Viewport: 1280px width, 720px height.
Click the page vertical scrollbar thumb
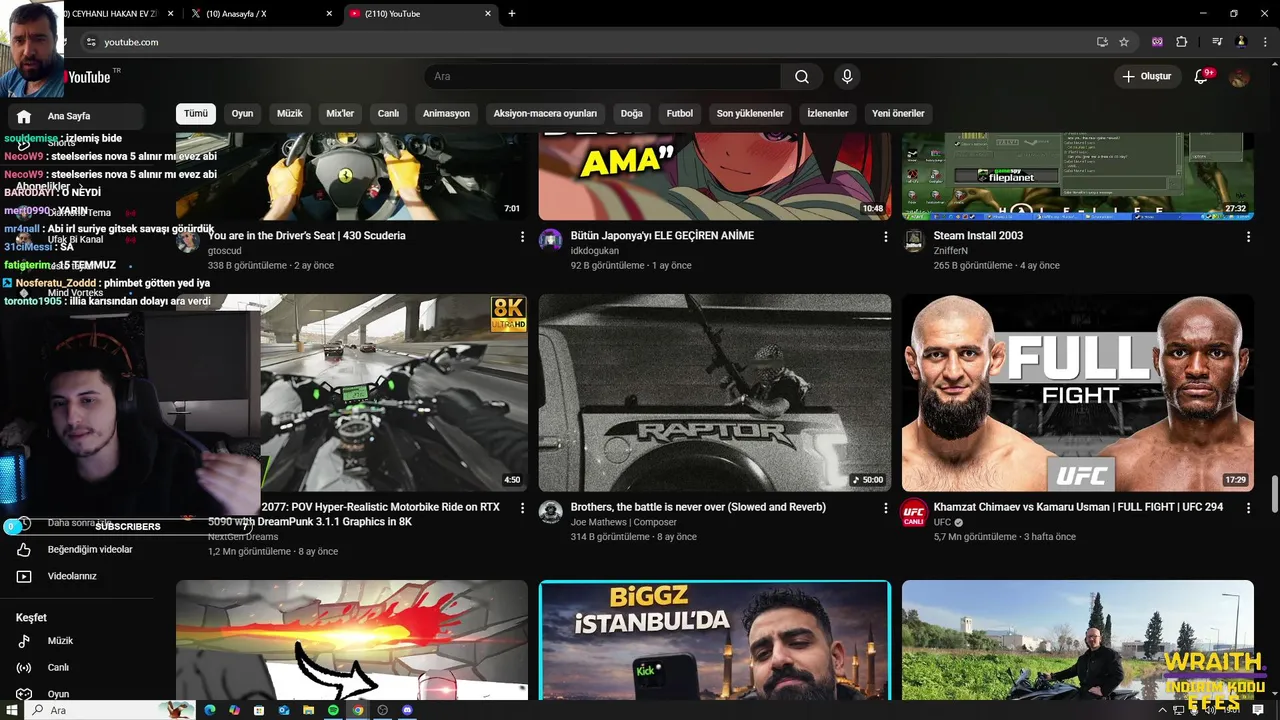pyautogui.click(x=1274, y=493)
